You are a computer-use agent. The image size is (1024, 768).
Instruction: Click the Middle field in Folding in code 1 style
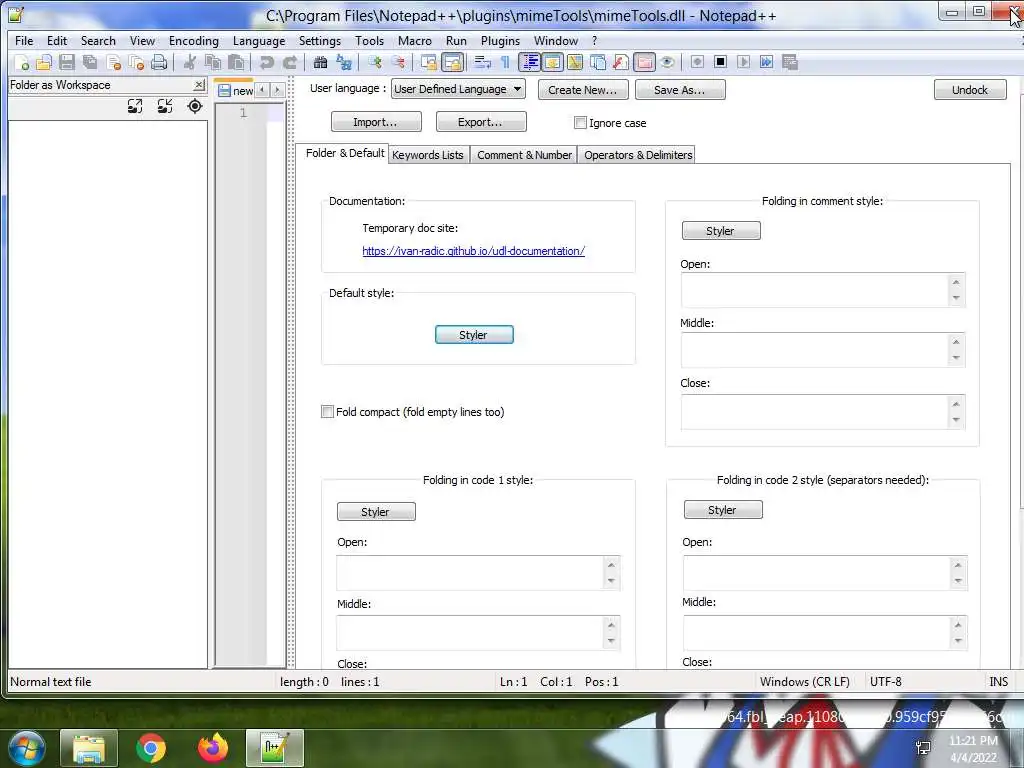point(477,633)
